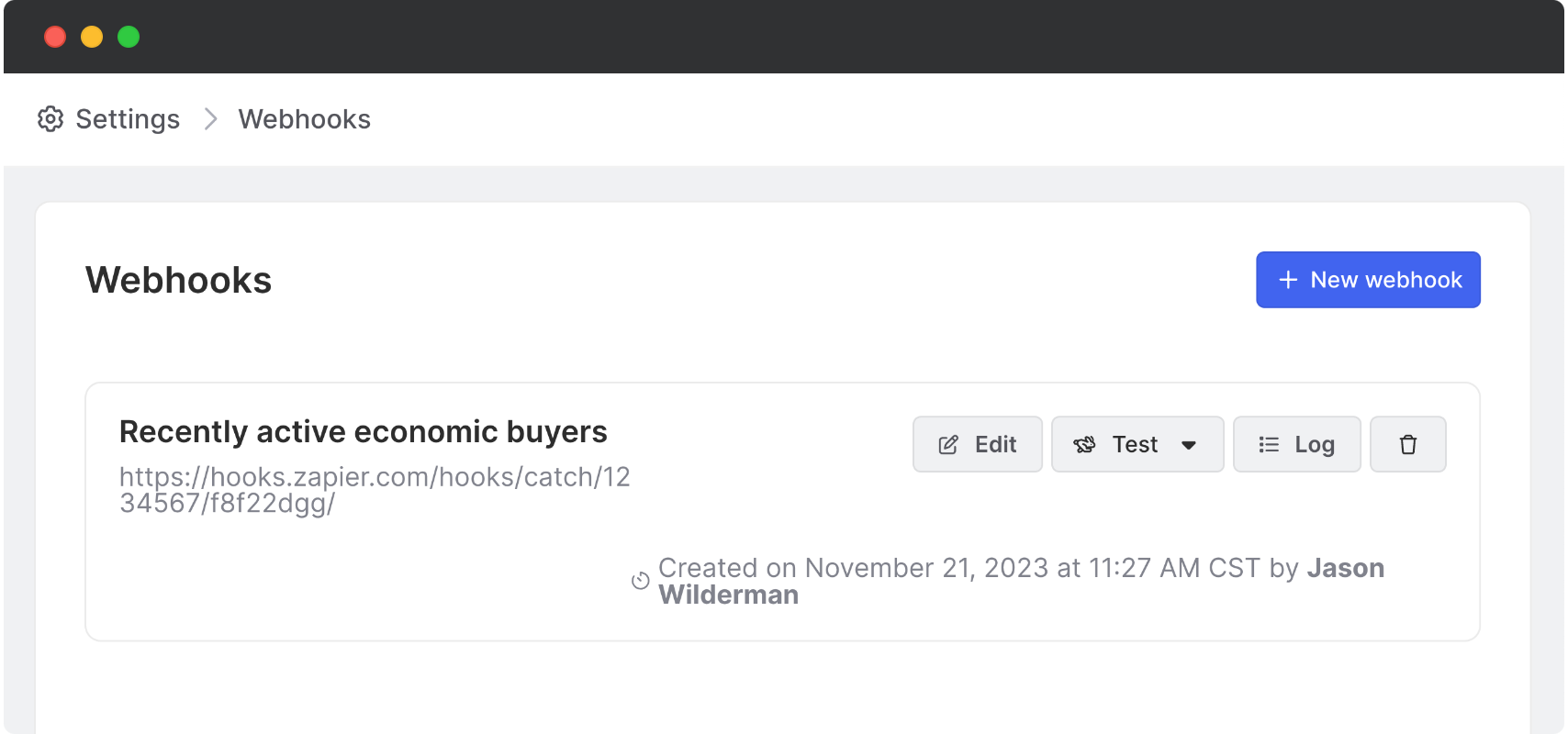Click the Test webhook button label
Screen dimensions: 1568x734
1135,445
